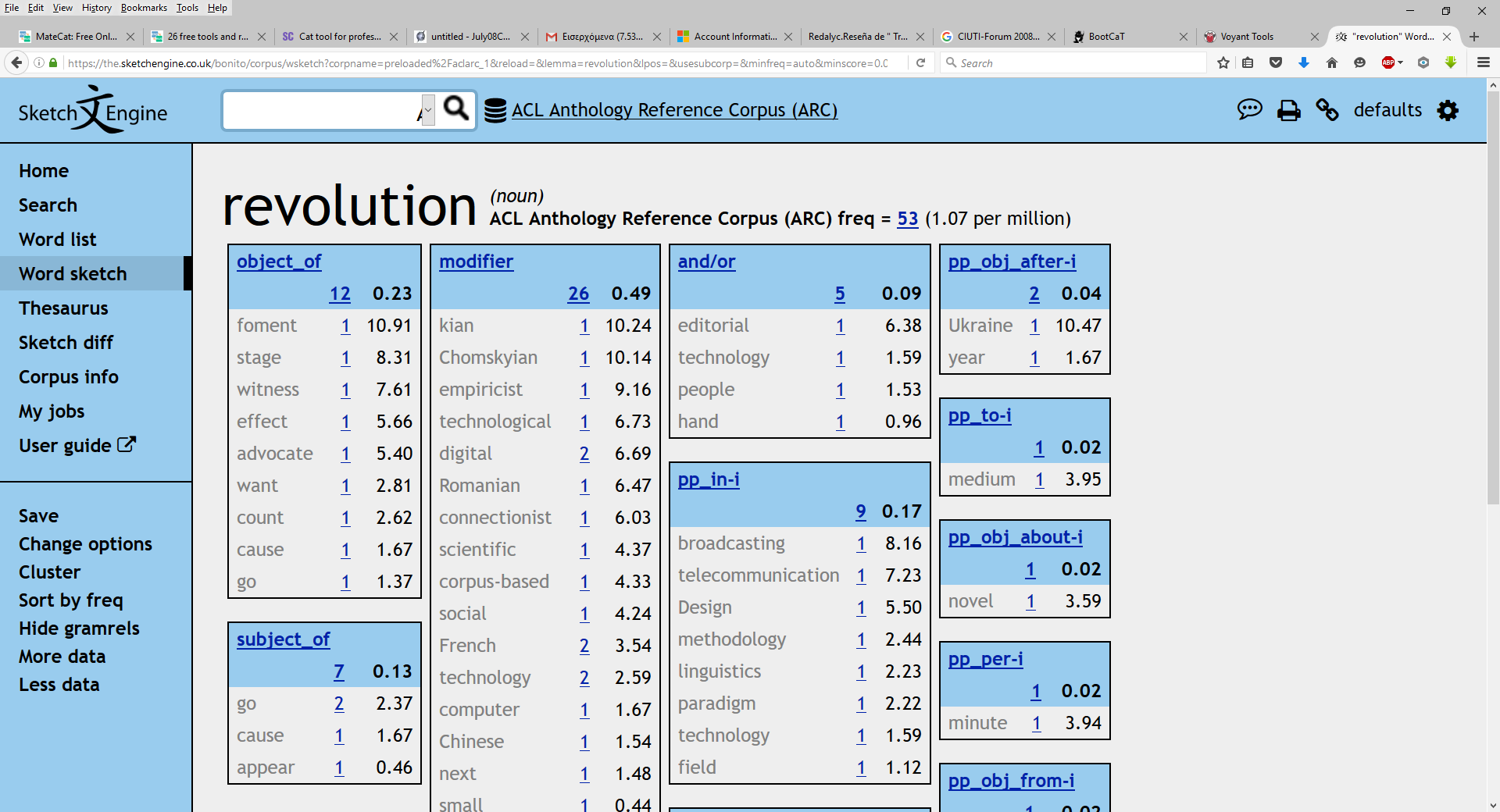This screenshot has width=1500, height=812.
Task: Click Change options in the sidebar
Action: [85, 544]
